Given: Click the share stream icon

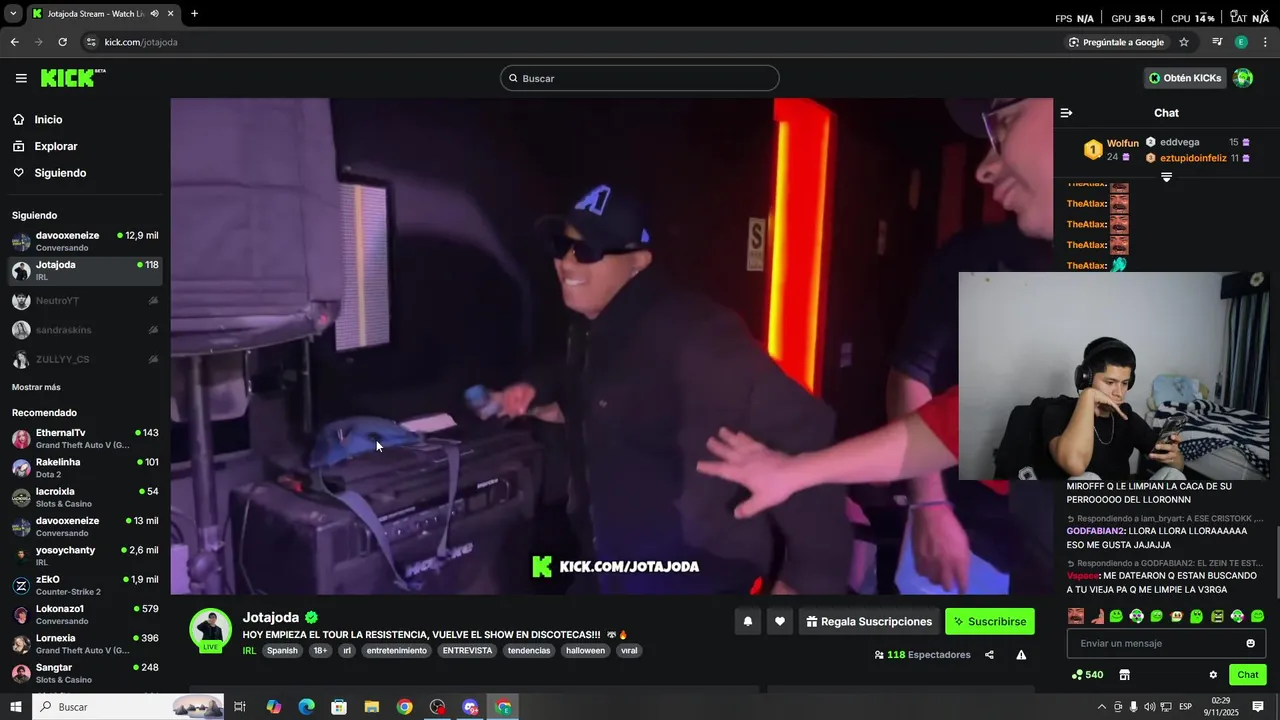Looking at the screenshot, I should point(989,655).
